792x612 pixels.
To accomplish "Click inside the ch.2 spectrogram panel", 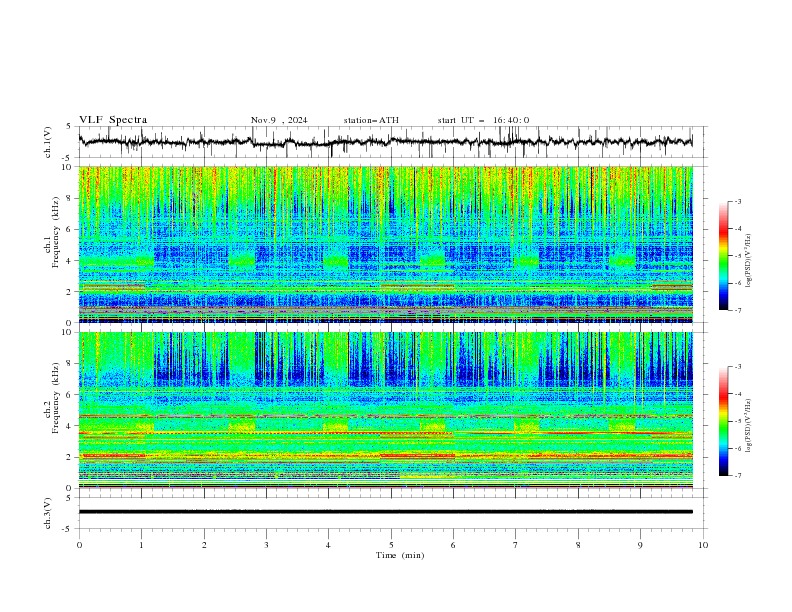I will click(385, 410).
